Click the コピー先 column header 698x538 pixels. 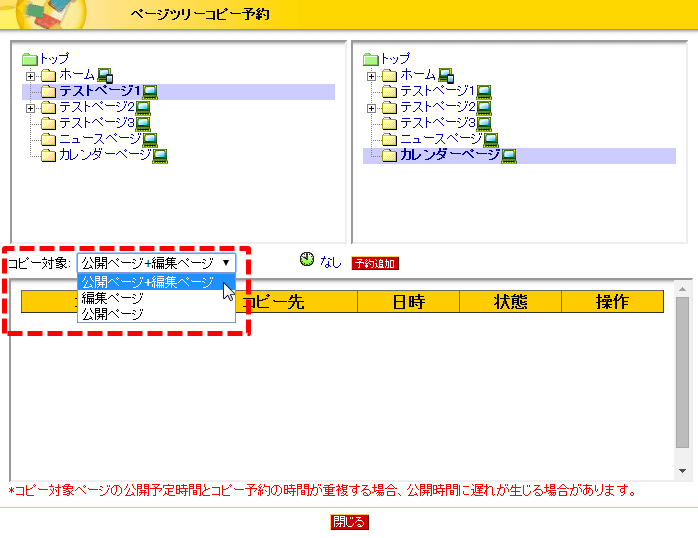click(274, 302)
